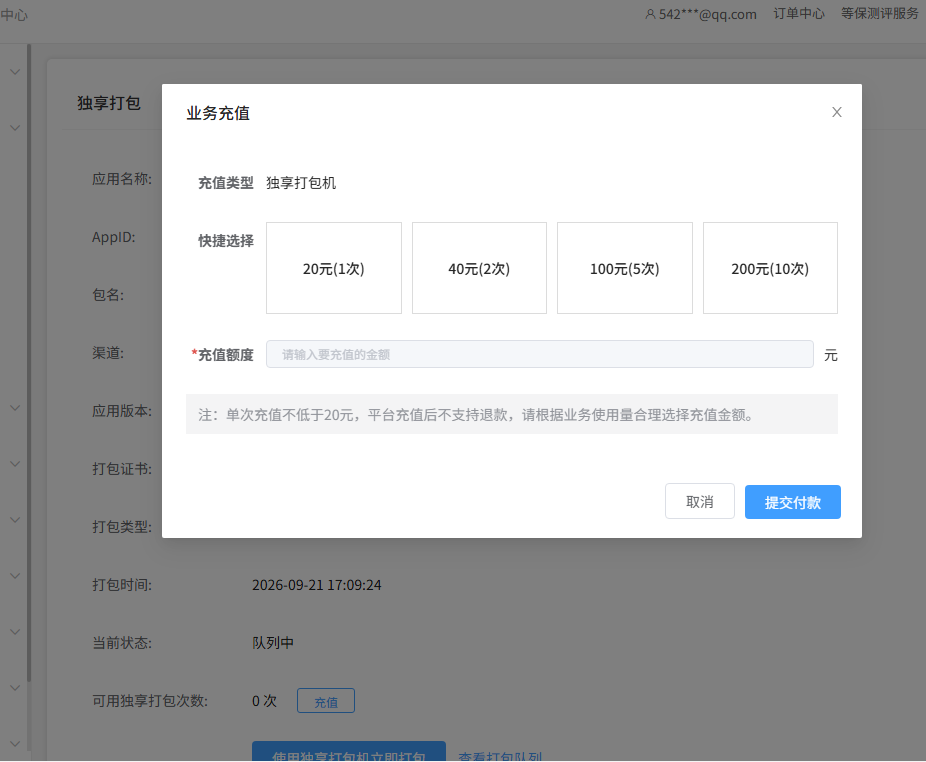This screenshot has width=926, height=762.
Task: Open 订单中心 in the top bar
Action: click(798, 14)
